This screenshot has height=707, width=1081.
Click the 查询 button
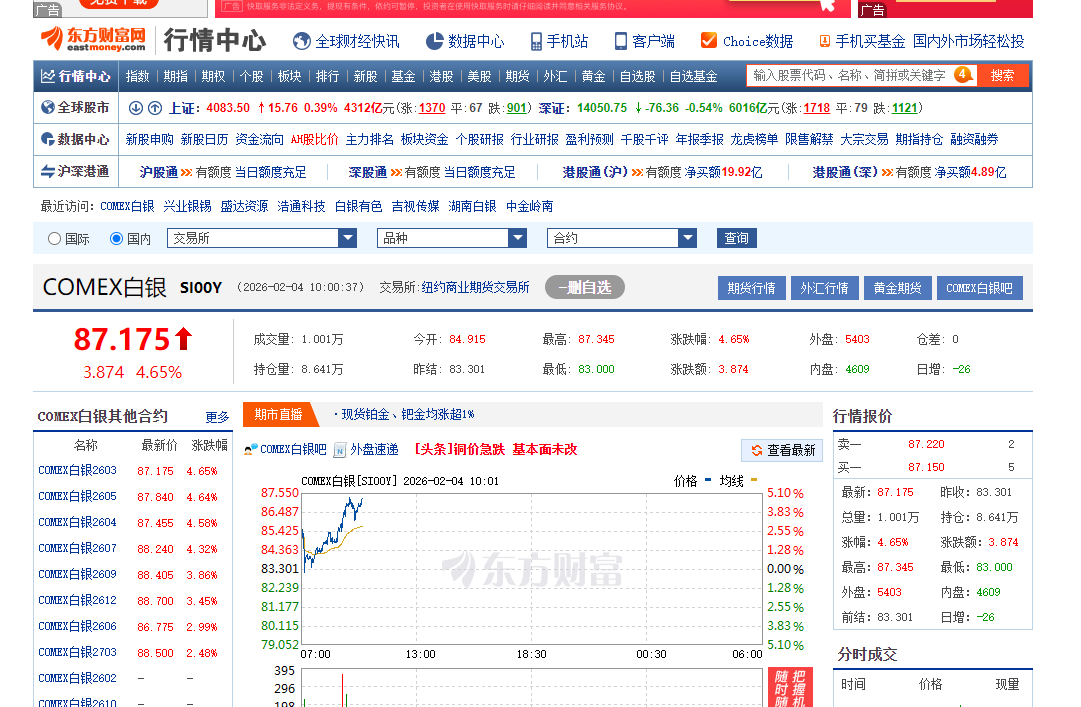point(736,238)
